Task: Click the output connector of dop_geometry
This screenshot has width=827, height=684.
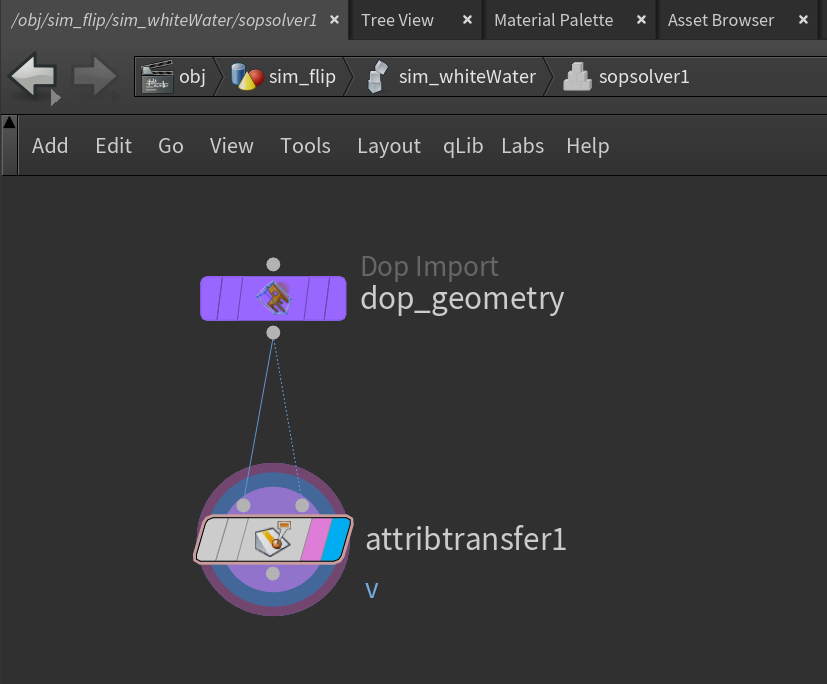Action: [x=273, y=333]
